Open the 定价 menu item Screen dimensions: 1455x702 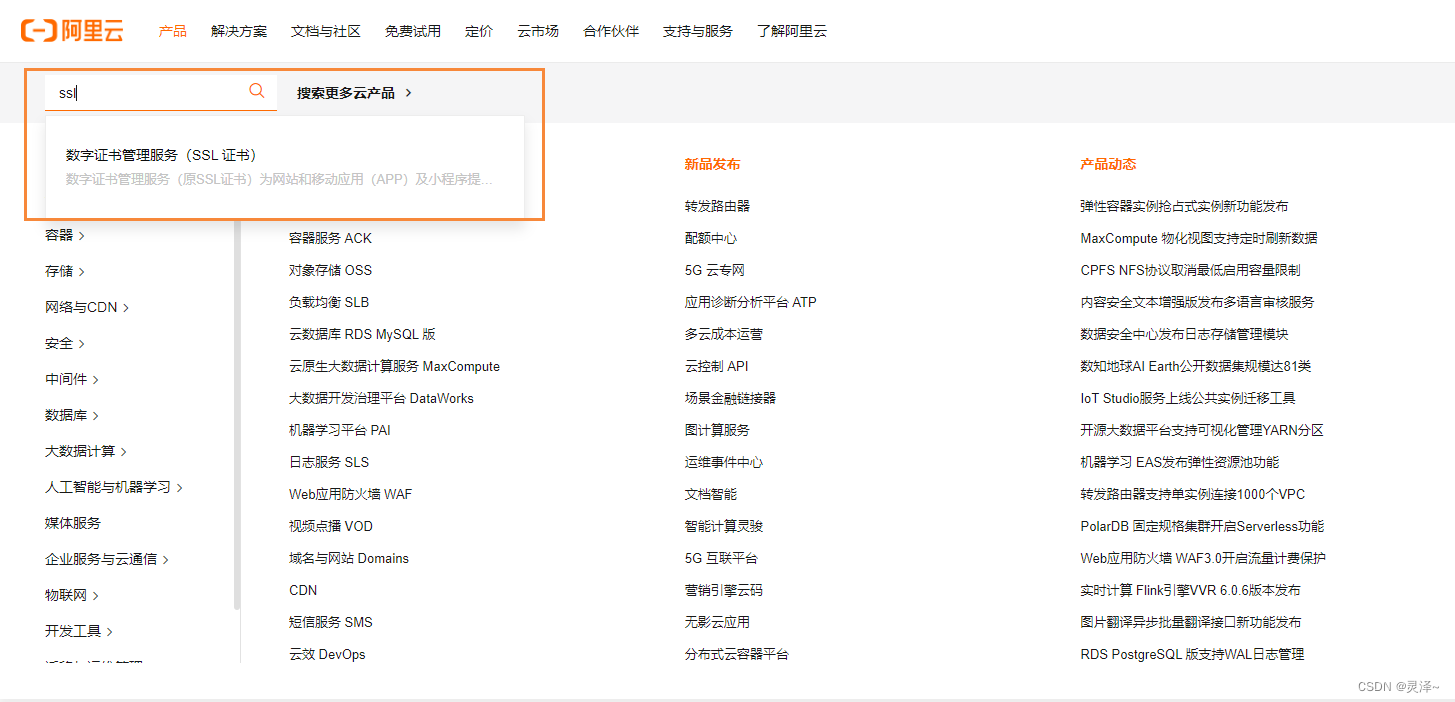coord(479,31)
